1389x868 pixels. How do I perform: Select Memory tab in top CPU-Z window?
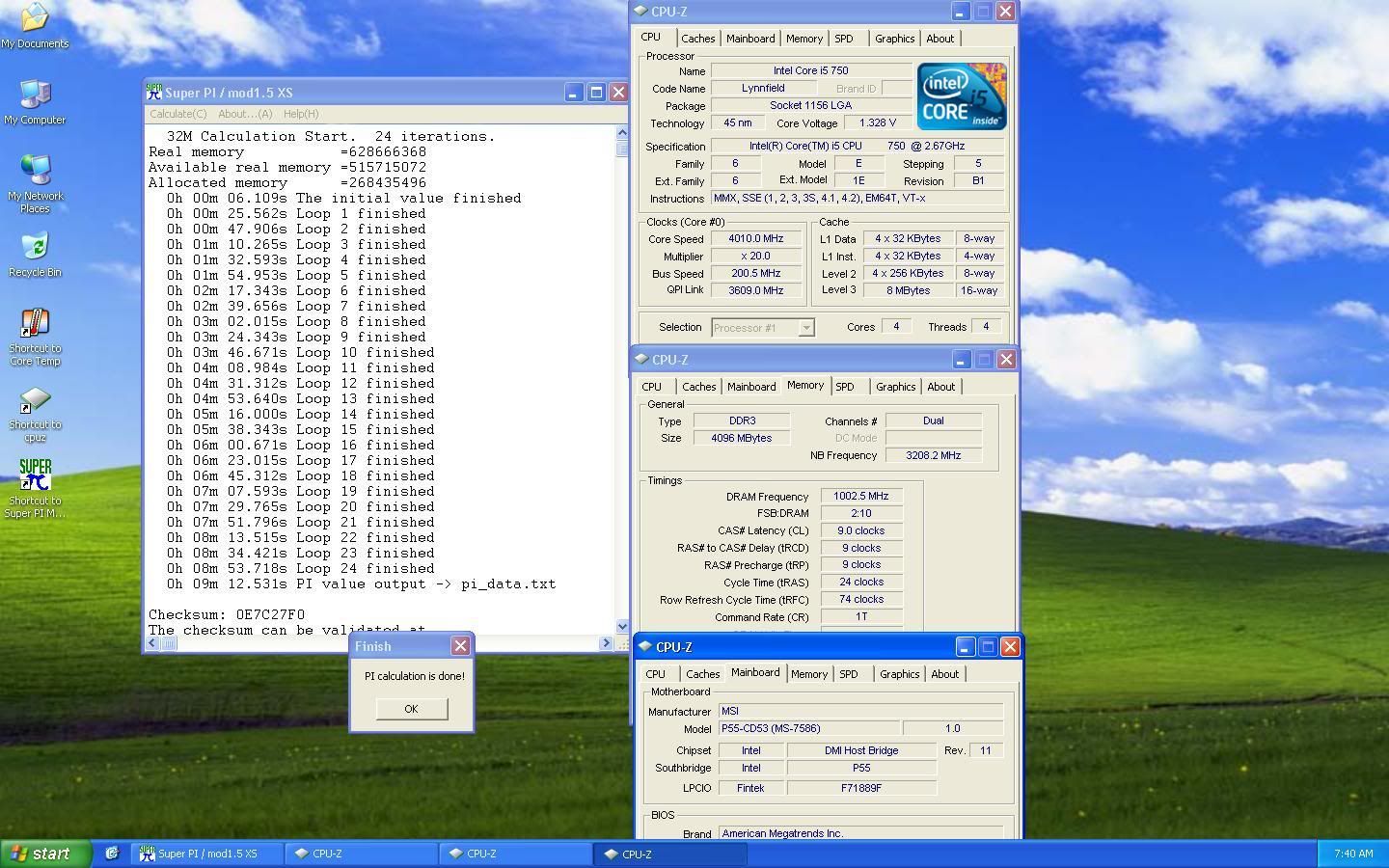tap(804, 39)
